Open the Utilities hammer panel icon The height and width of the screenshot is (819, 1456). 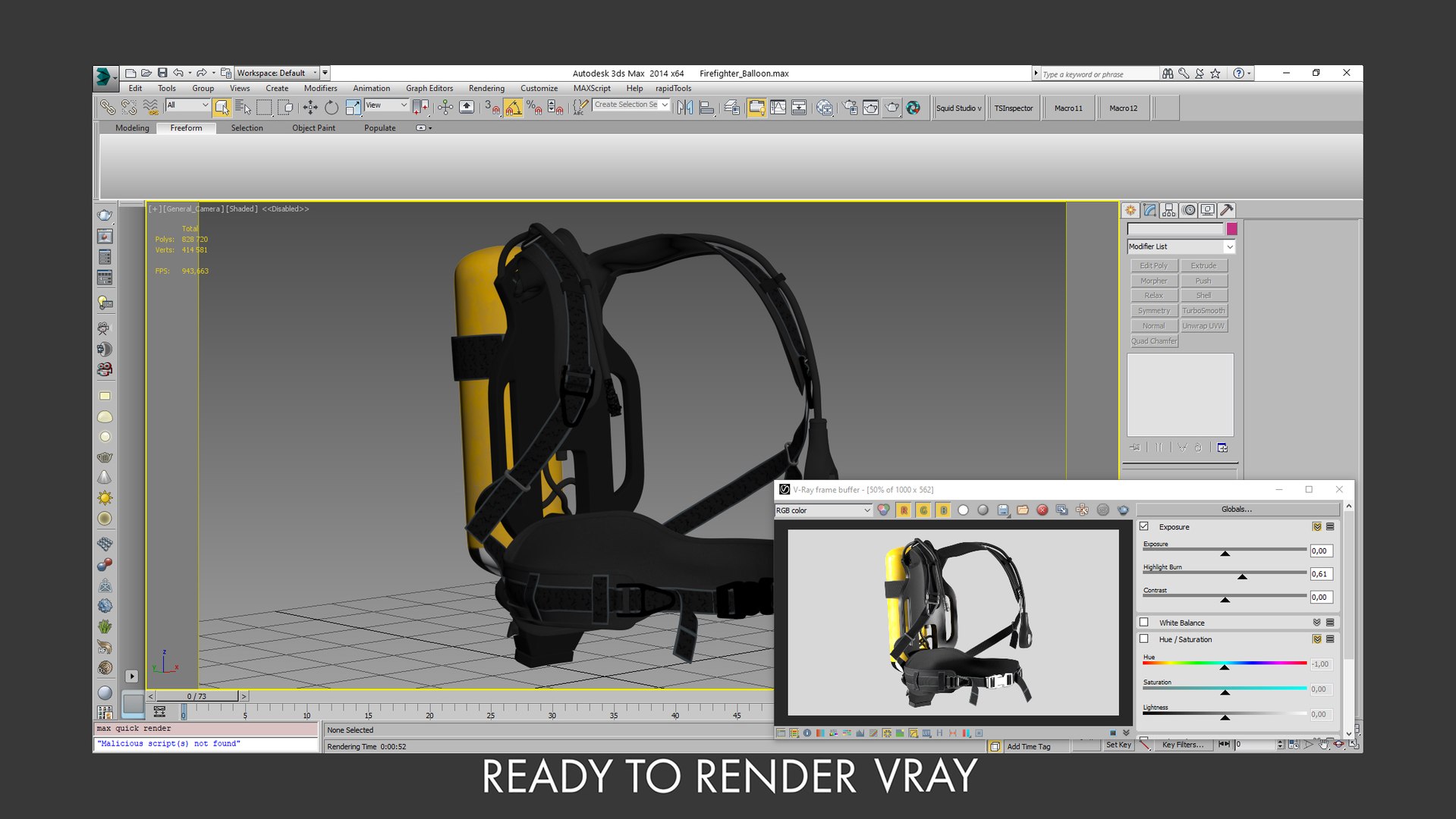pos(1227,210)
